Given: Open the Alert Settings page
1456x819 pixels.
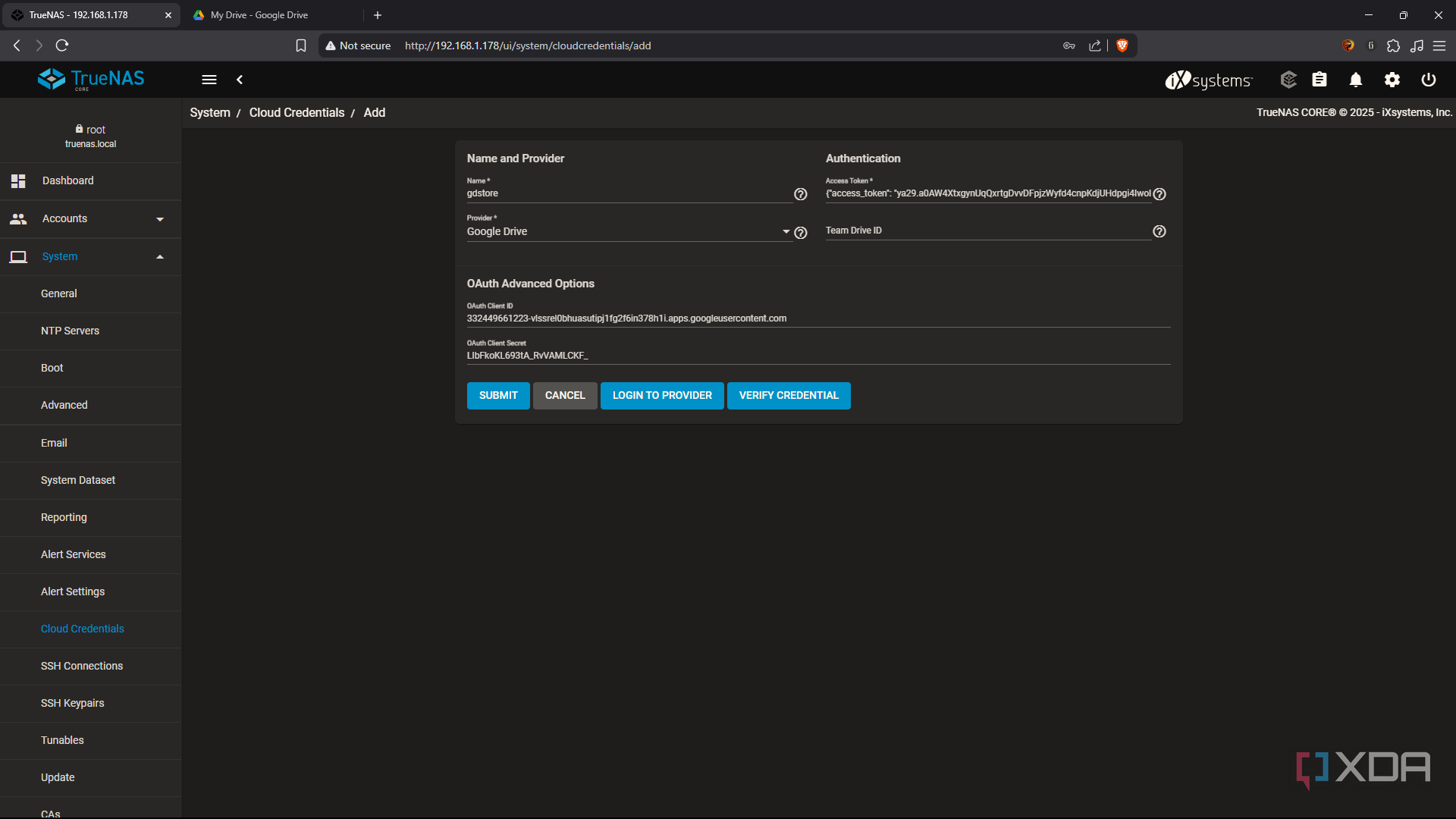Looking at the screenshot, I should [91, 591].
